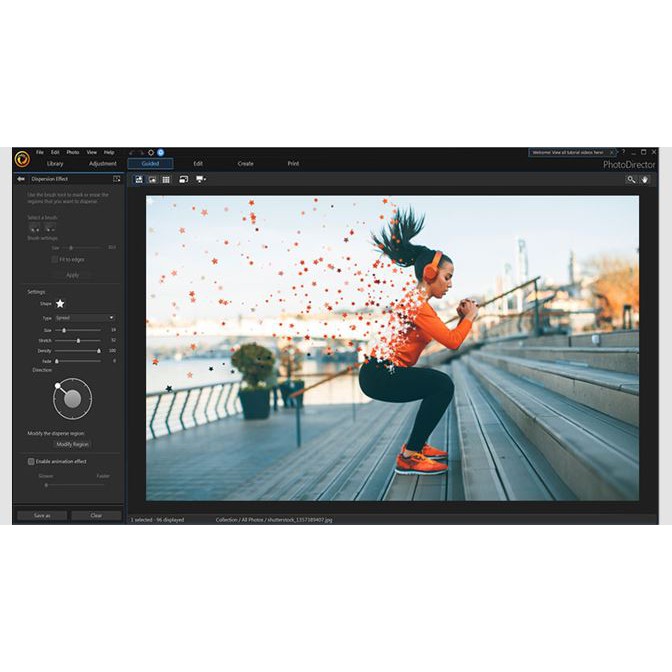Screen dimensions: 672x672
Task: Switch to the Adjustment tab
Action: coord(103,164)
